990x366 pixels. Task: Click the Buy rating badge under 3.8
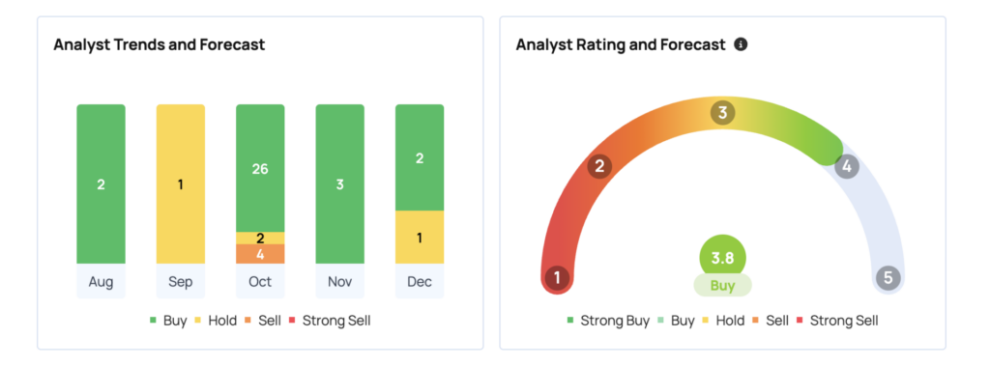[723, 285]
